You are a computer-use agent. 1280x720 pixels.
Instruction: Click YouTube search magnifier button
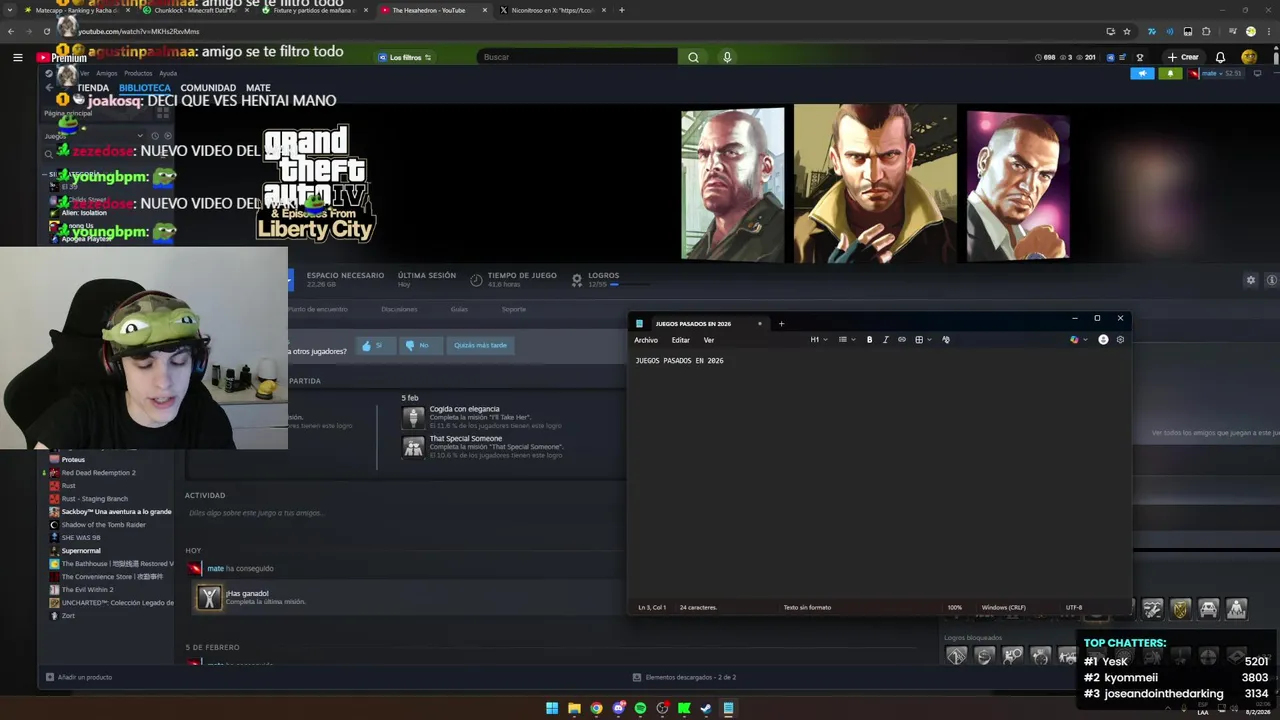tap(693, 57)
